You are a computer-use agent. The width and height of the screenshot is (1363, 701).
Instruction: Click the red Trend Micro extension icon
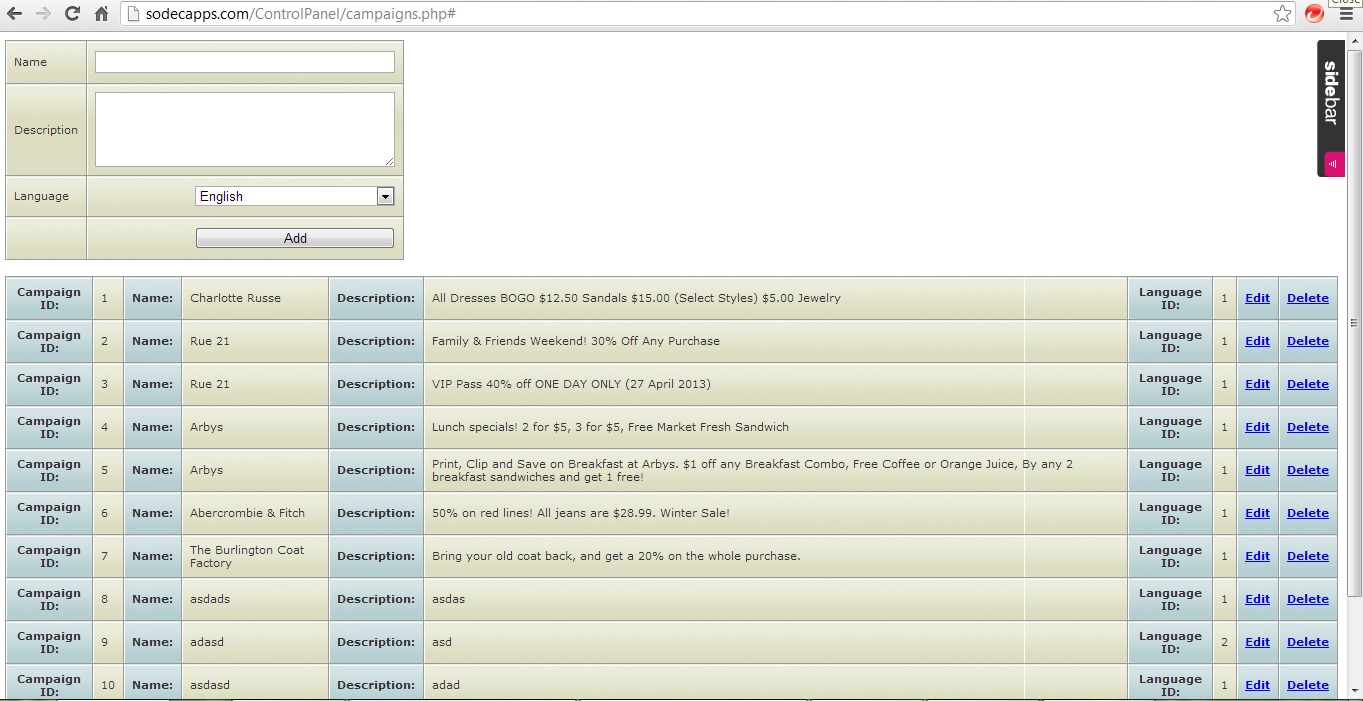point(1314,14)
